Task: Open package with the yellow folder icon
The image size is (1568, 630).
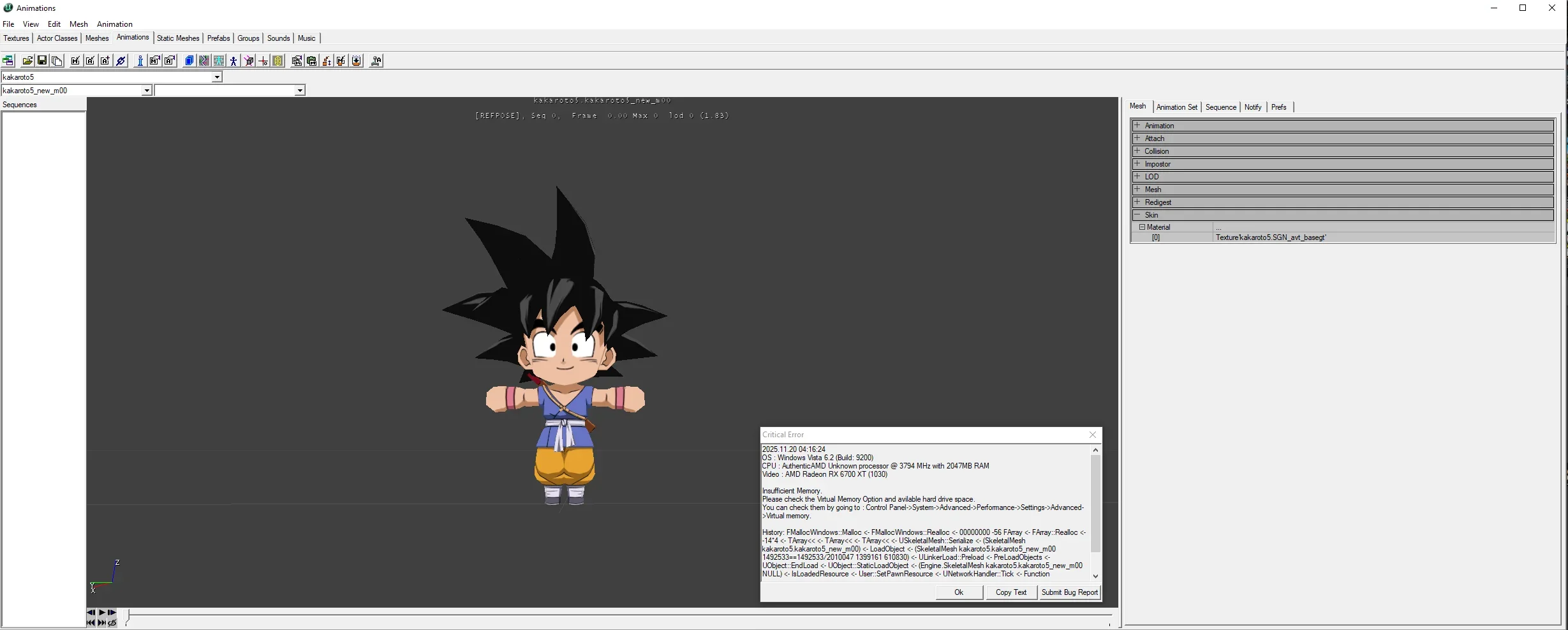Action: coord(27,61)
